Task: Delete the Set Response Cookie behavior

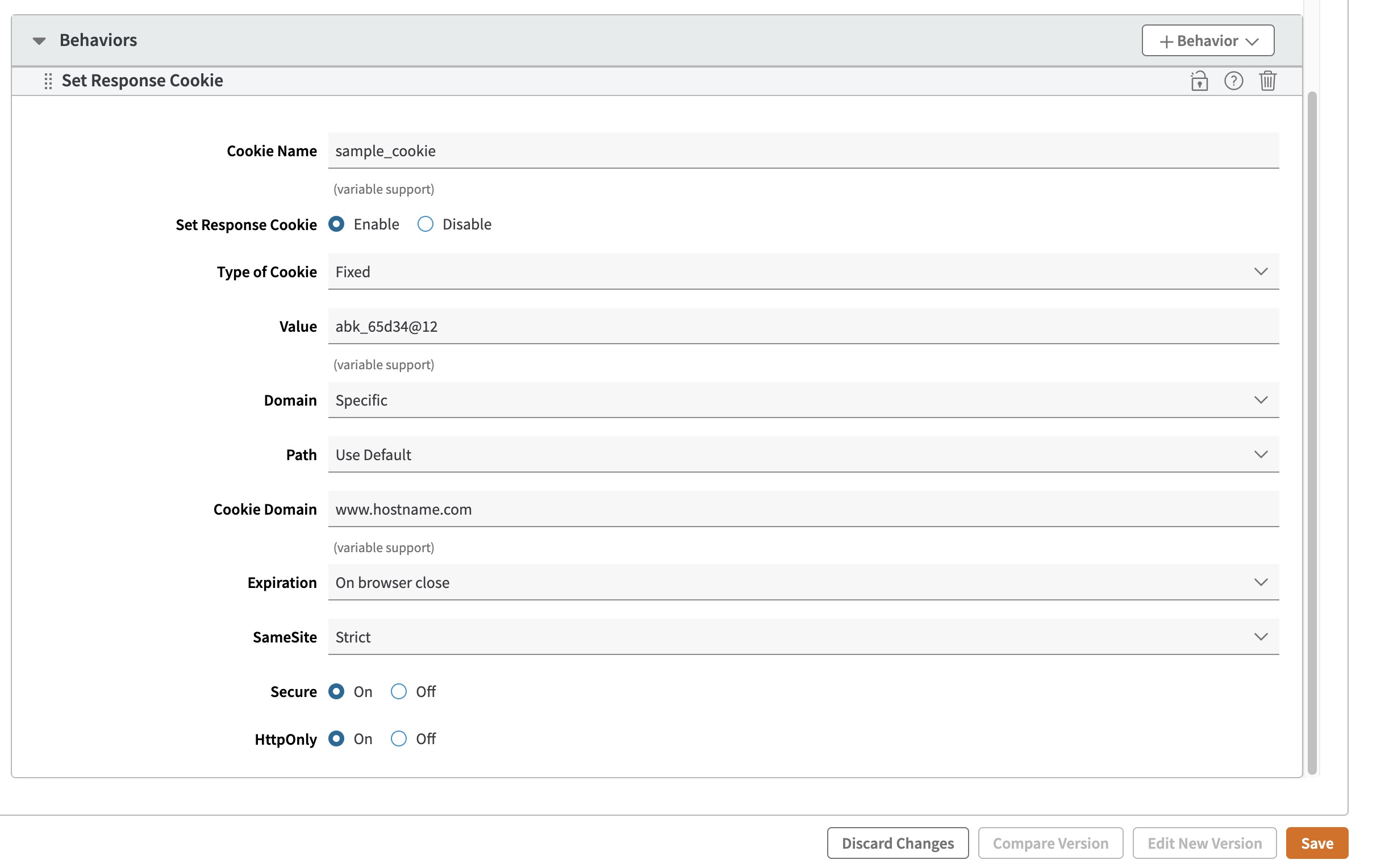Action: tap(1267, 81)
